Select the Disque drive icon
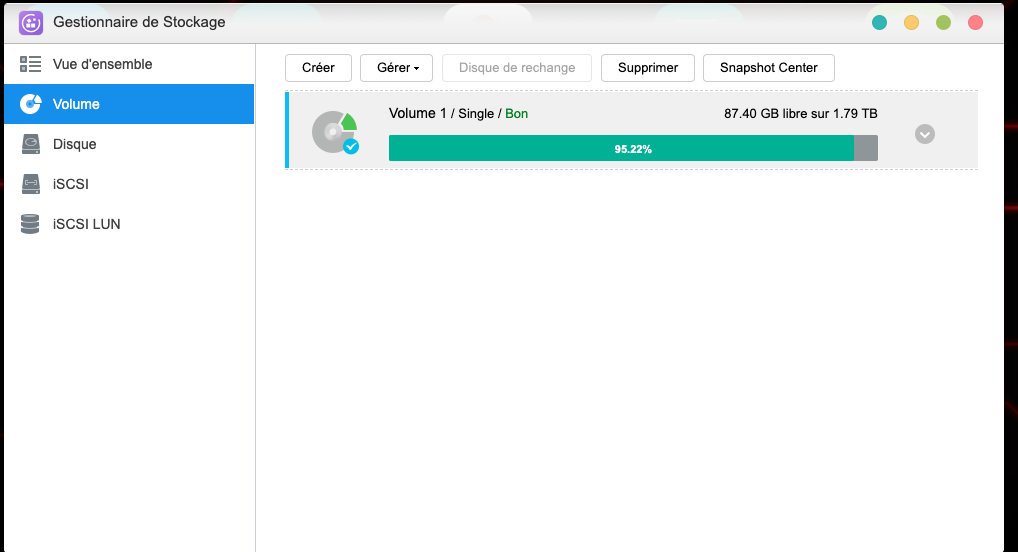Image resolution: width=1018 pixels, height=552 pixels. pyautogui.click(x=31, y=144)
